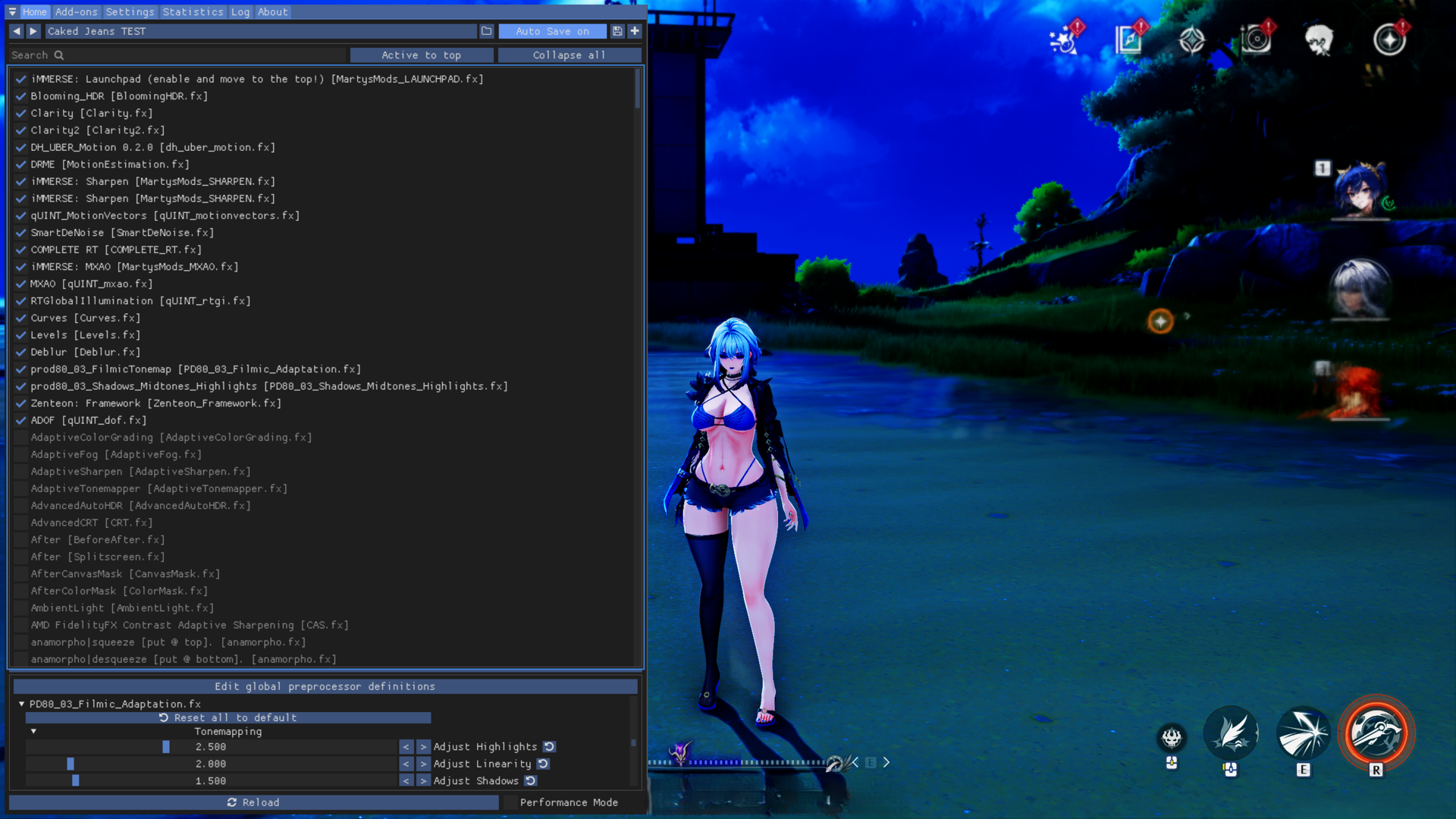The height and width of the screenshot is (819, 1456).
Task: Disable the Blooming_HDR effect checkbox
Action: coord(21,96)
